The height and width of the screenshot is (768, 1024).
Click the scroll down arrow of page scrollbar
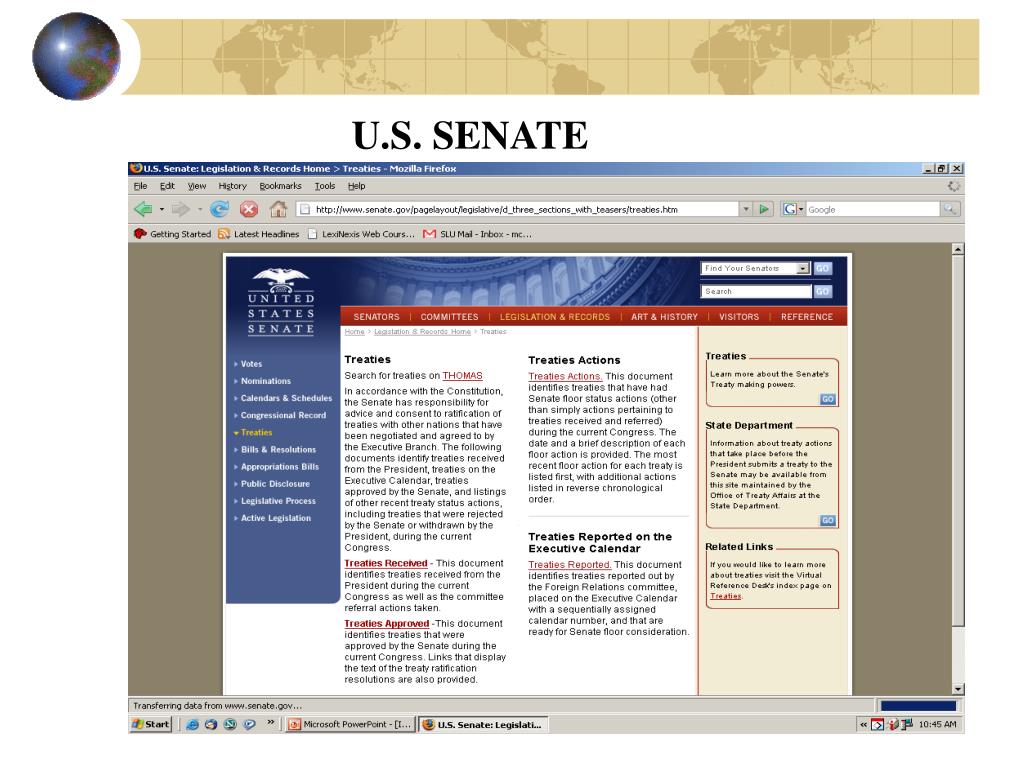[958, 689]
